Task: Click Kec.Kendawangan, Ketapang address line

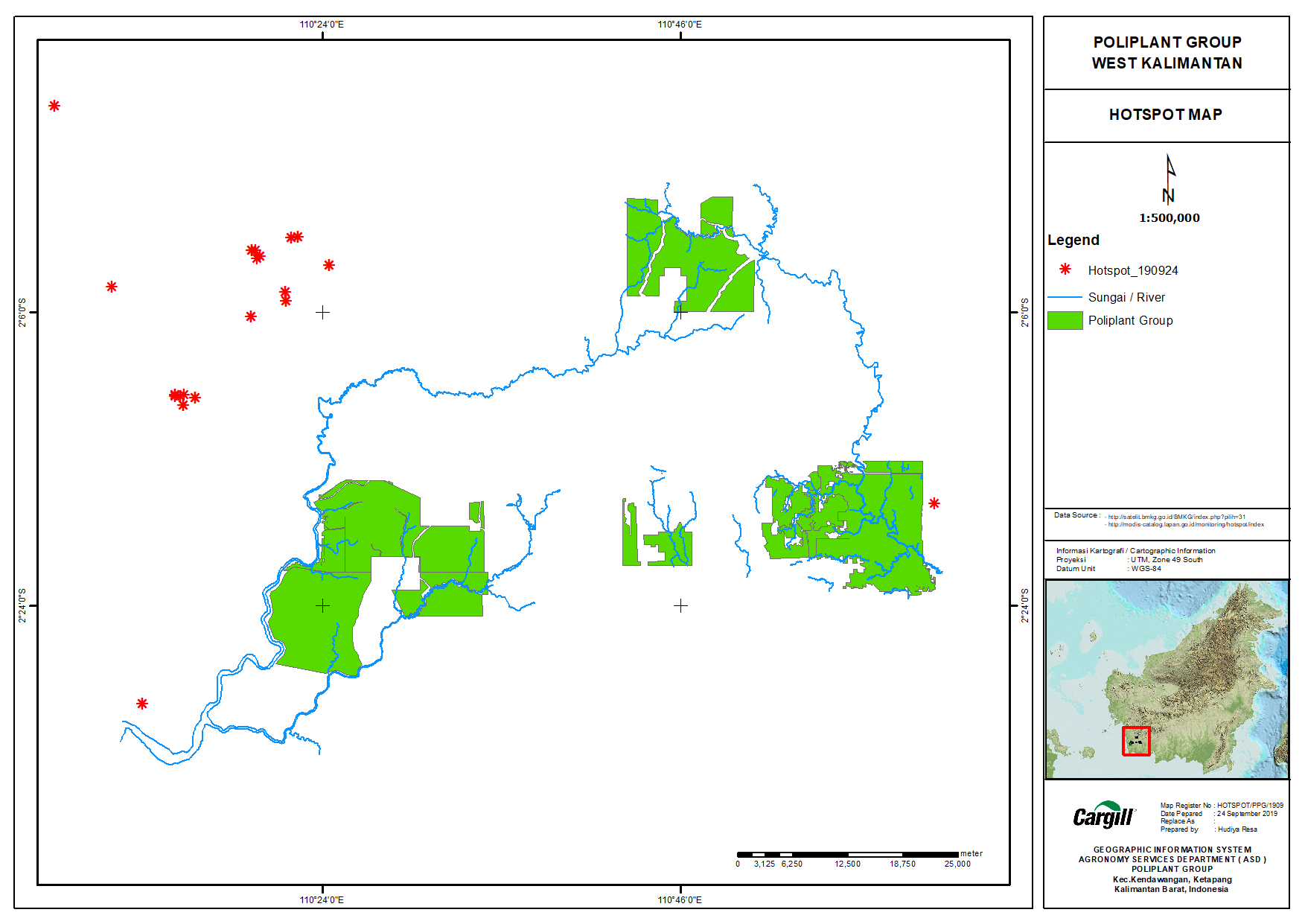Action: click(x=1172, y=879)
